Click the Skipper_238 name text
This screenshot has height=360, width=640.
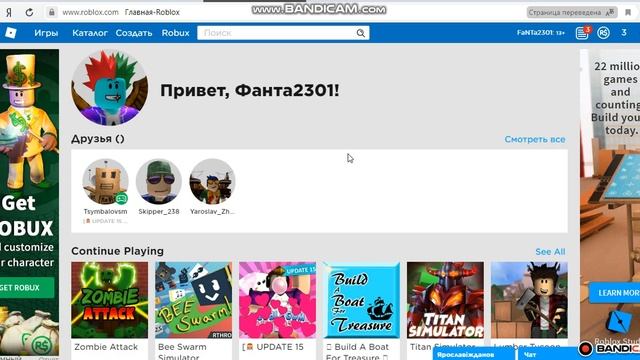(159, 211)
